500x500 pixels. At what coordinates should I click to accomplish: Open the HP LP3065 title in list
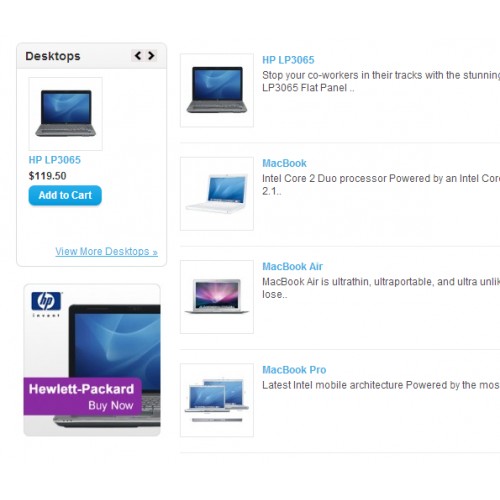[288, 60]
